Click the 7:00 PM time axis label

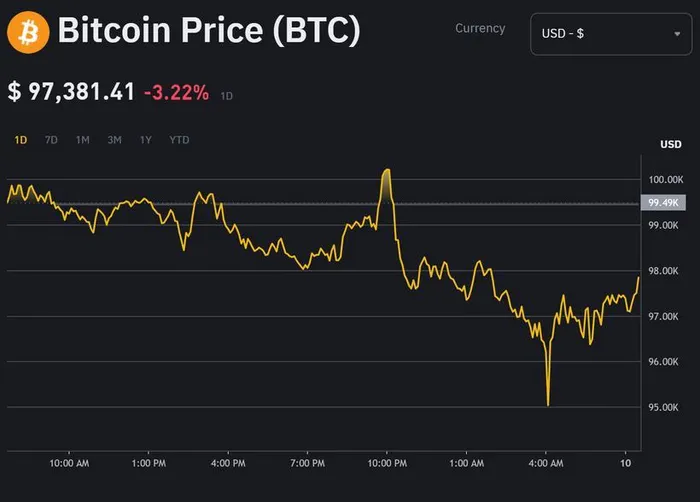307,464
